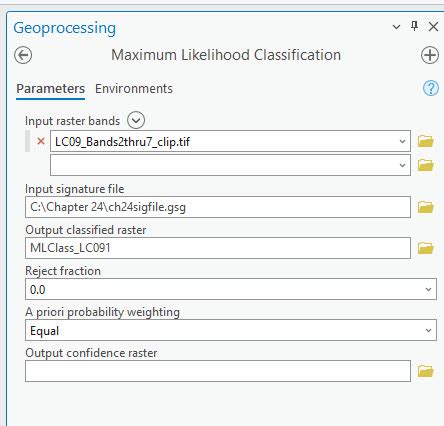444x426 pixels.
Task: Browse for first input raster band folder icon
Action: coord(426,141)
